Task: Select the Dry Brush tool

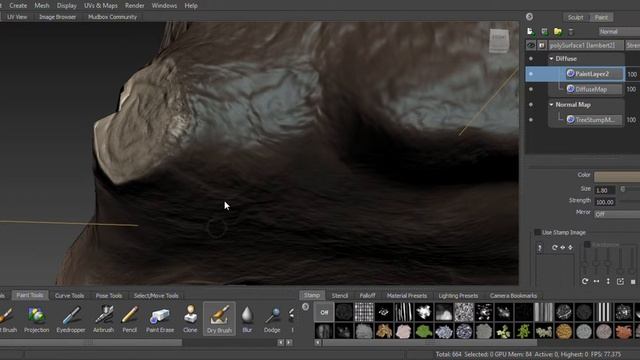Action: click(219, 319)
